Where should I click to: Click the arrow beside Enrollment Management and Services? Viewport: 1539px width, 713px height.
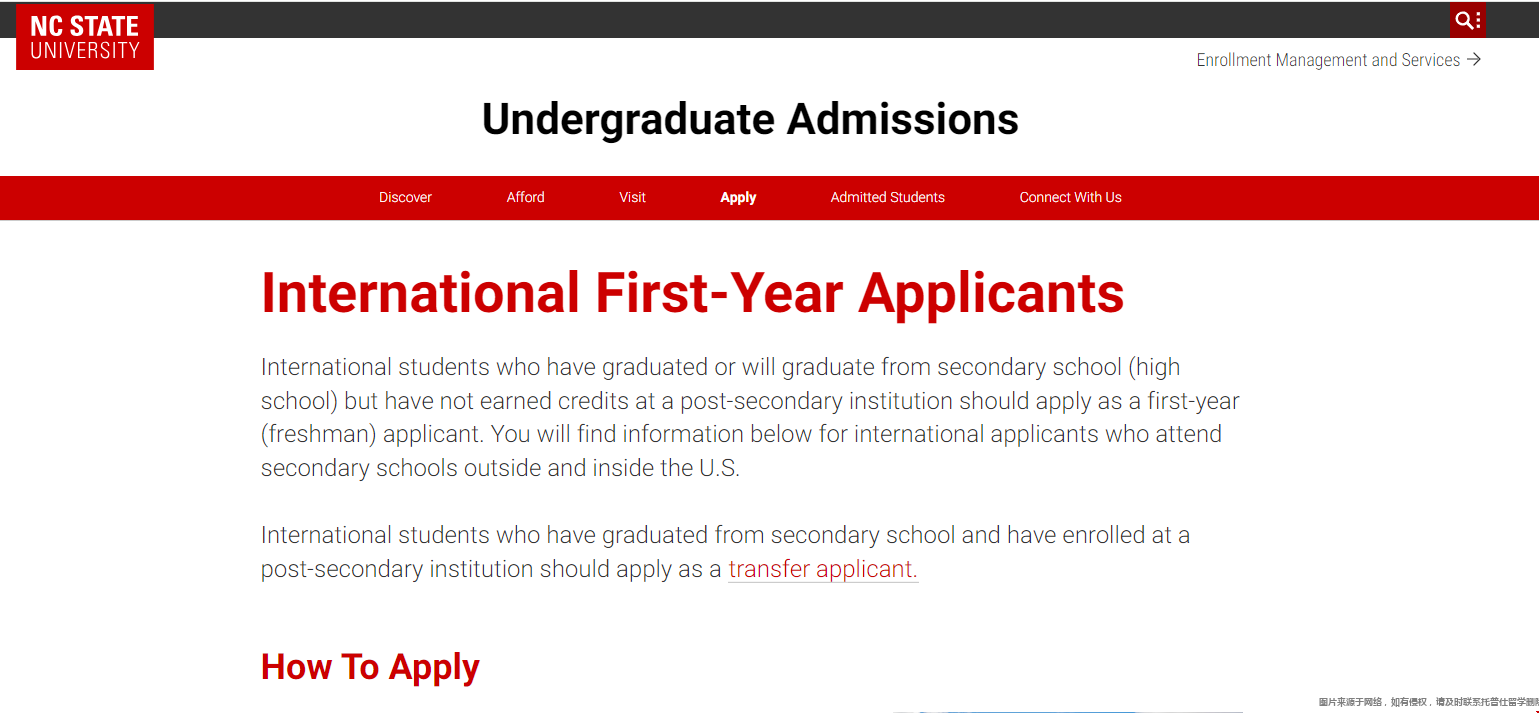pyautogui.click(x=1474, y=60)
